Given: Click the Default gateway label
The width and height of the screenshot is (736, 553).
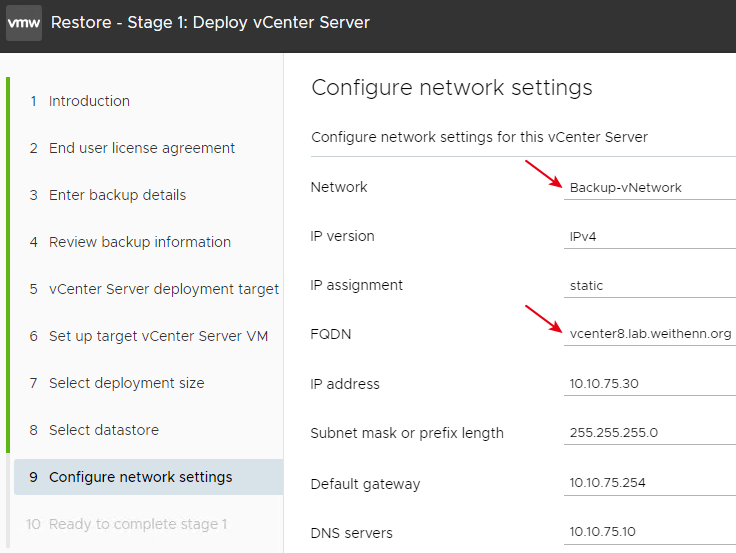Looking at the screenshot, I should [365, 484].
